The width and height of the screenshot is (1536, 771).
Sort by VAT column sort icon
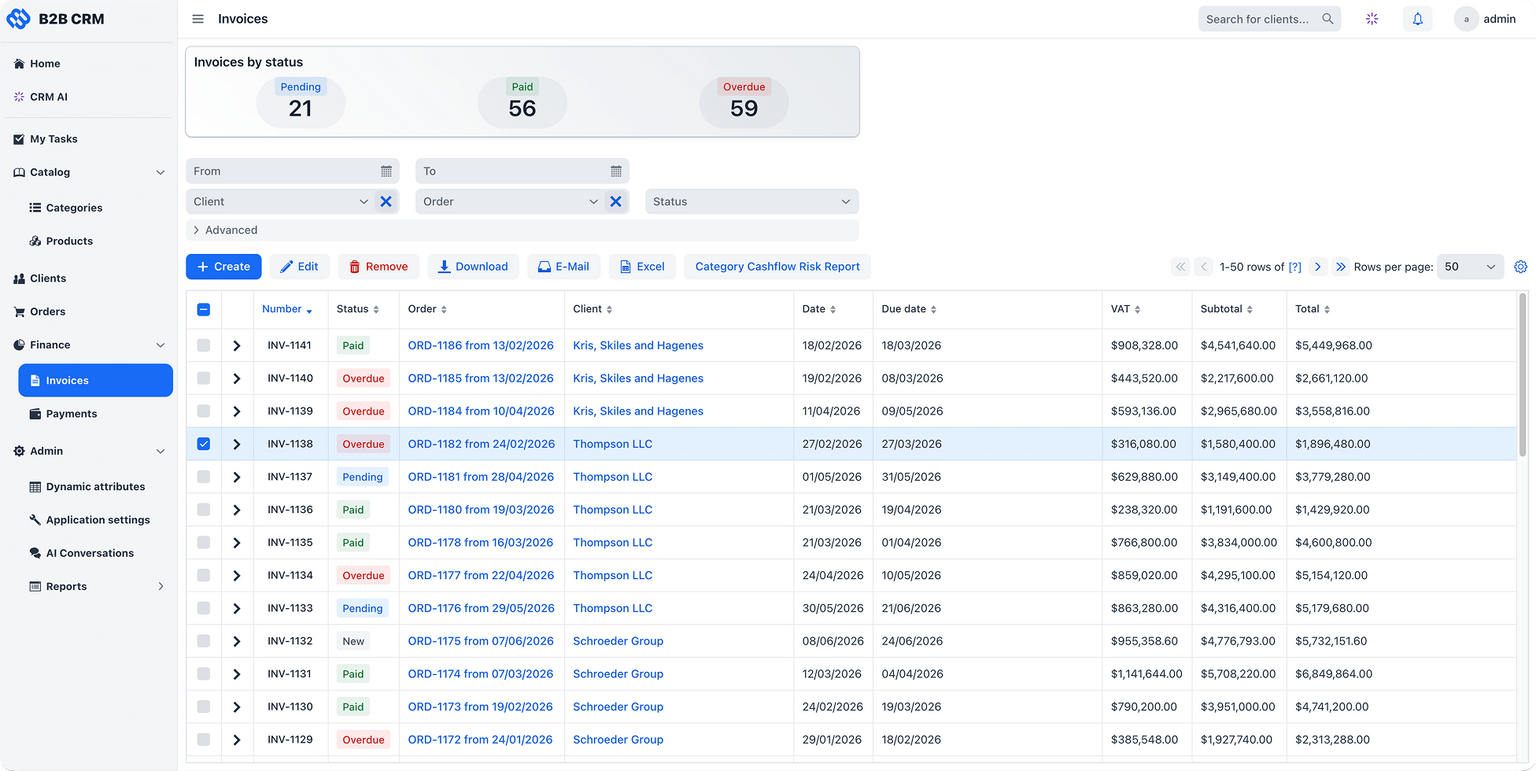(x=1138, y=310)
